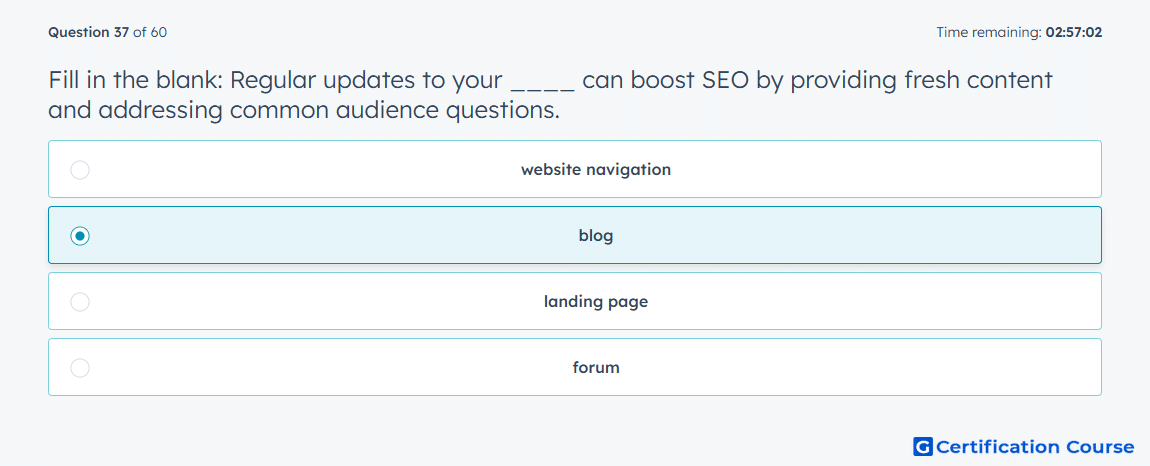
Task: Select the forum radio button
Action: pyautogui.click(x=80, y=368)
